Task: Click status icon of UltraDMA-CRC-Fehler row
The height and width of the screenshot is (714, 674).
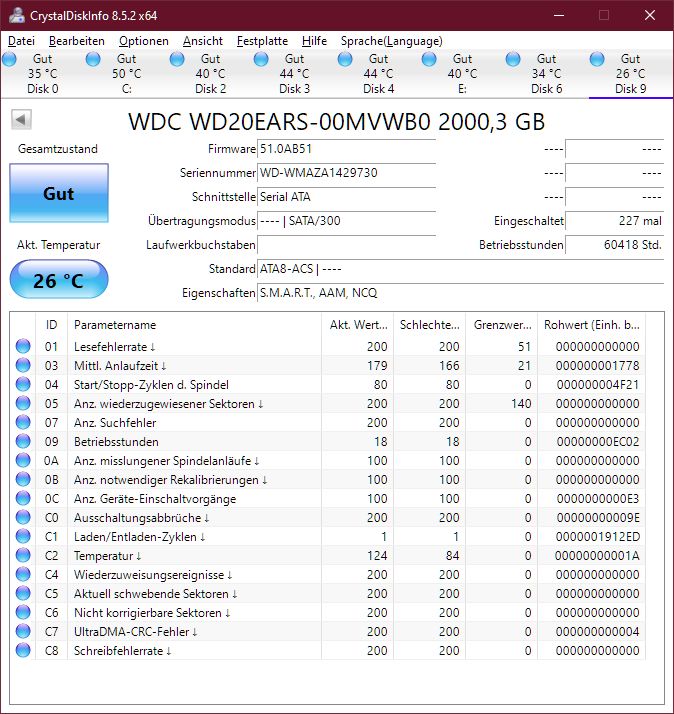Action: point(23,631)
